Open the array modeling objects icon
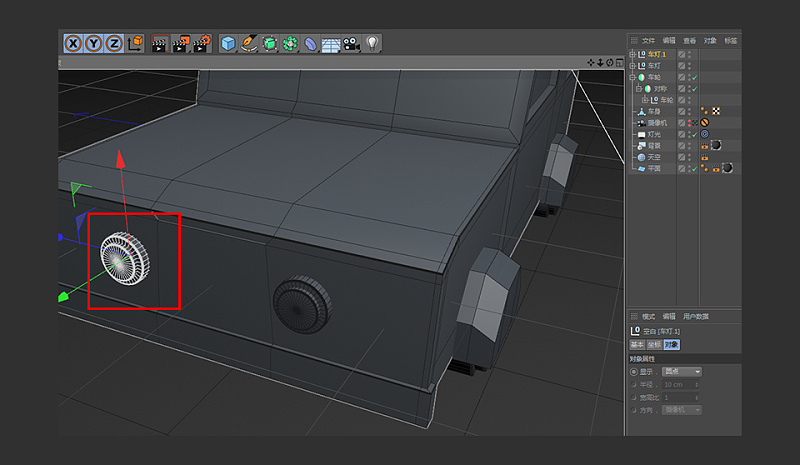This screenshot has width=800, height=465. point(290,44)
